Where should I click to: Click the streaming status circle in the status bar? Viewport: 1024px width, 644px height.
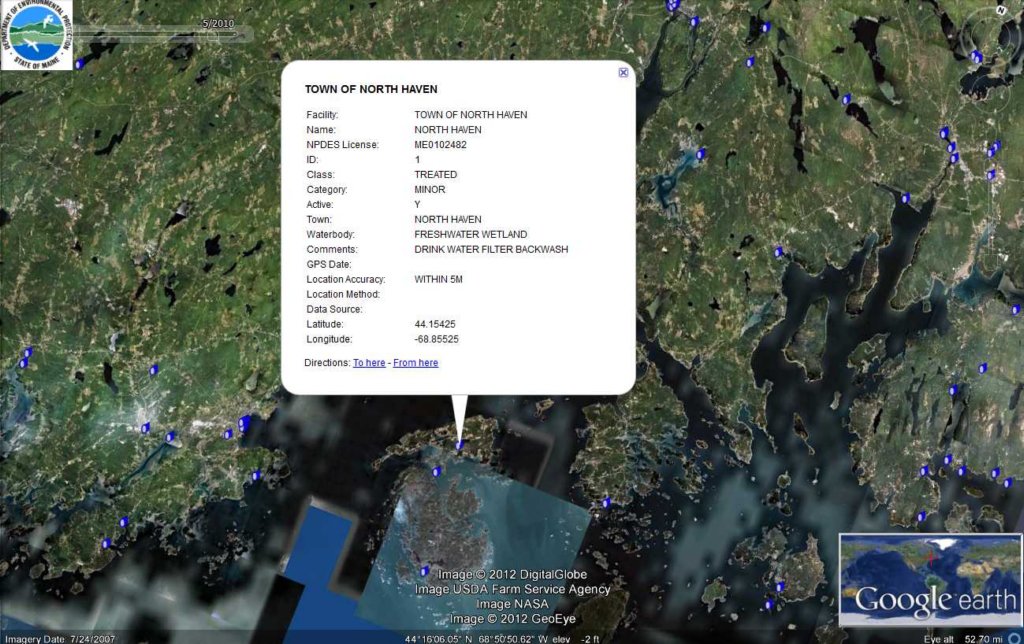(x=1014, y=639)
